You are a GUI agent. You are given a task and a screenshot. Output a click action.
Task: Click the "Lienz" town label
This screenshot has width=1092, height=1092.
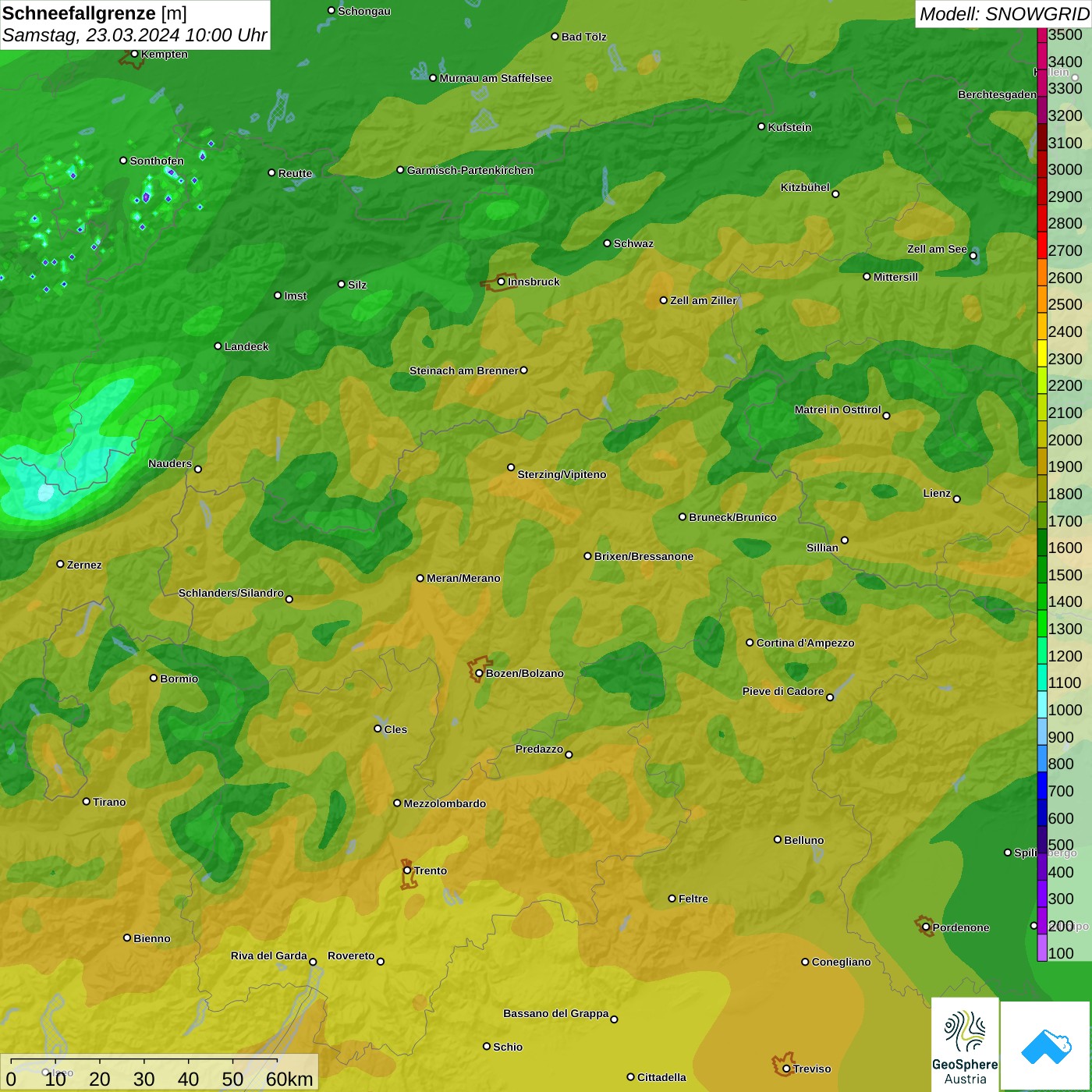click(x=937, y=493)
